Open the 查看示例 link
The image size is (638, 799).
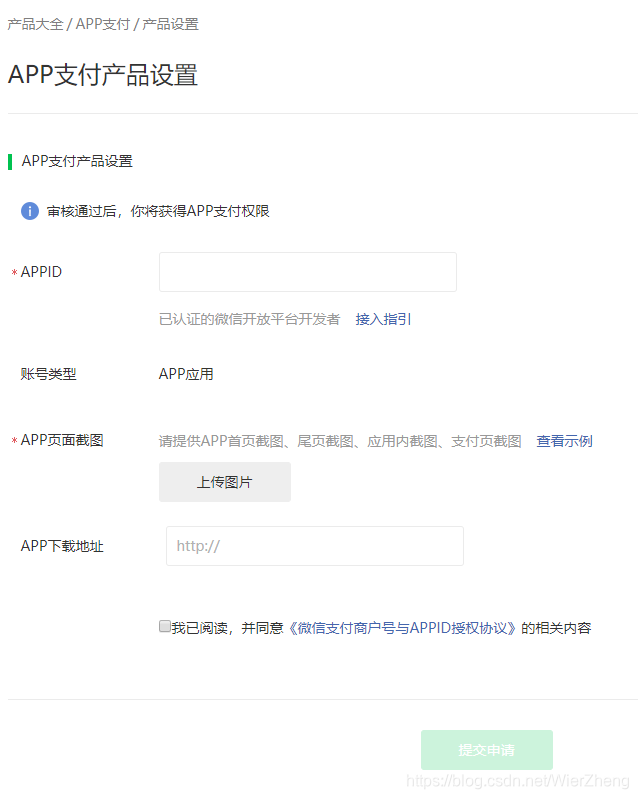tap(564, 441)
